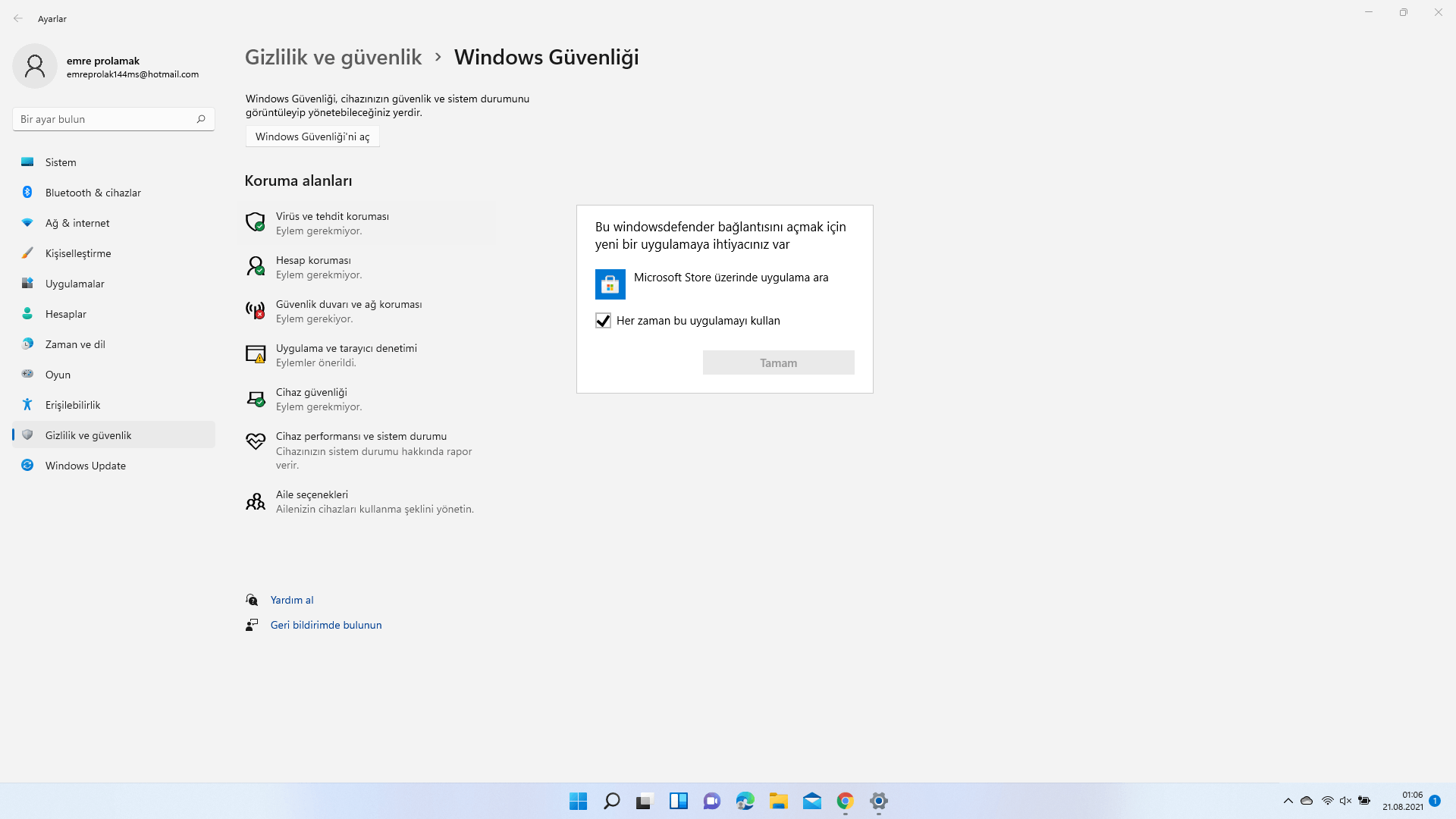Click the Tamam button

click(778, 362)
